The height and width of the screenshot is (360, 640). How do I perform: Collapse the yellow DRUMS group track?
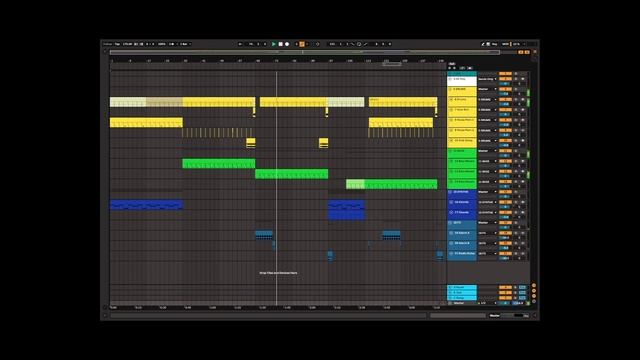click(x=451, y=89)
